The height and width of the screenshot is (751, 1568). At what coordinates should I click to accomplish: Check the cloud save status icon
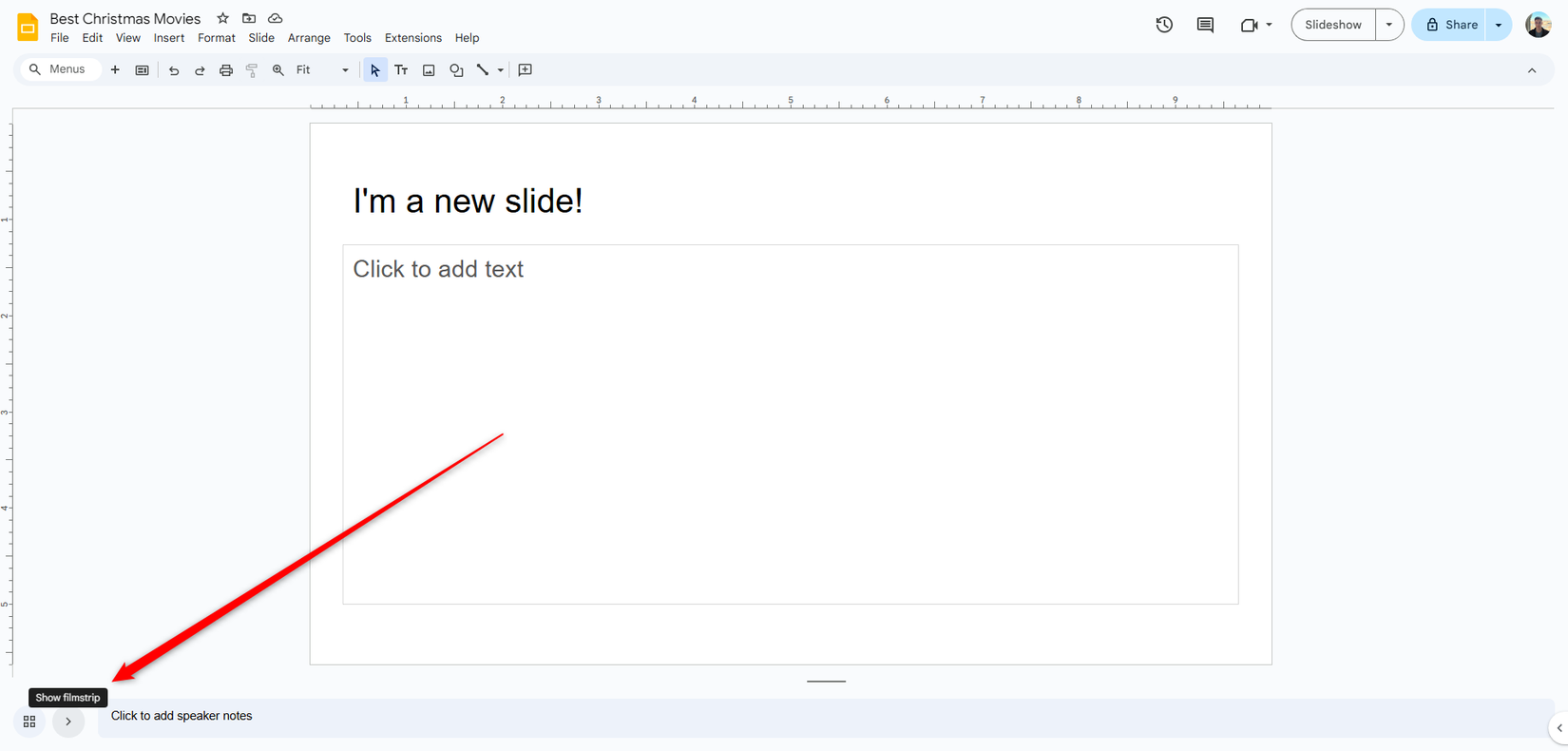click(276, 18)
